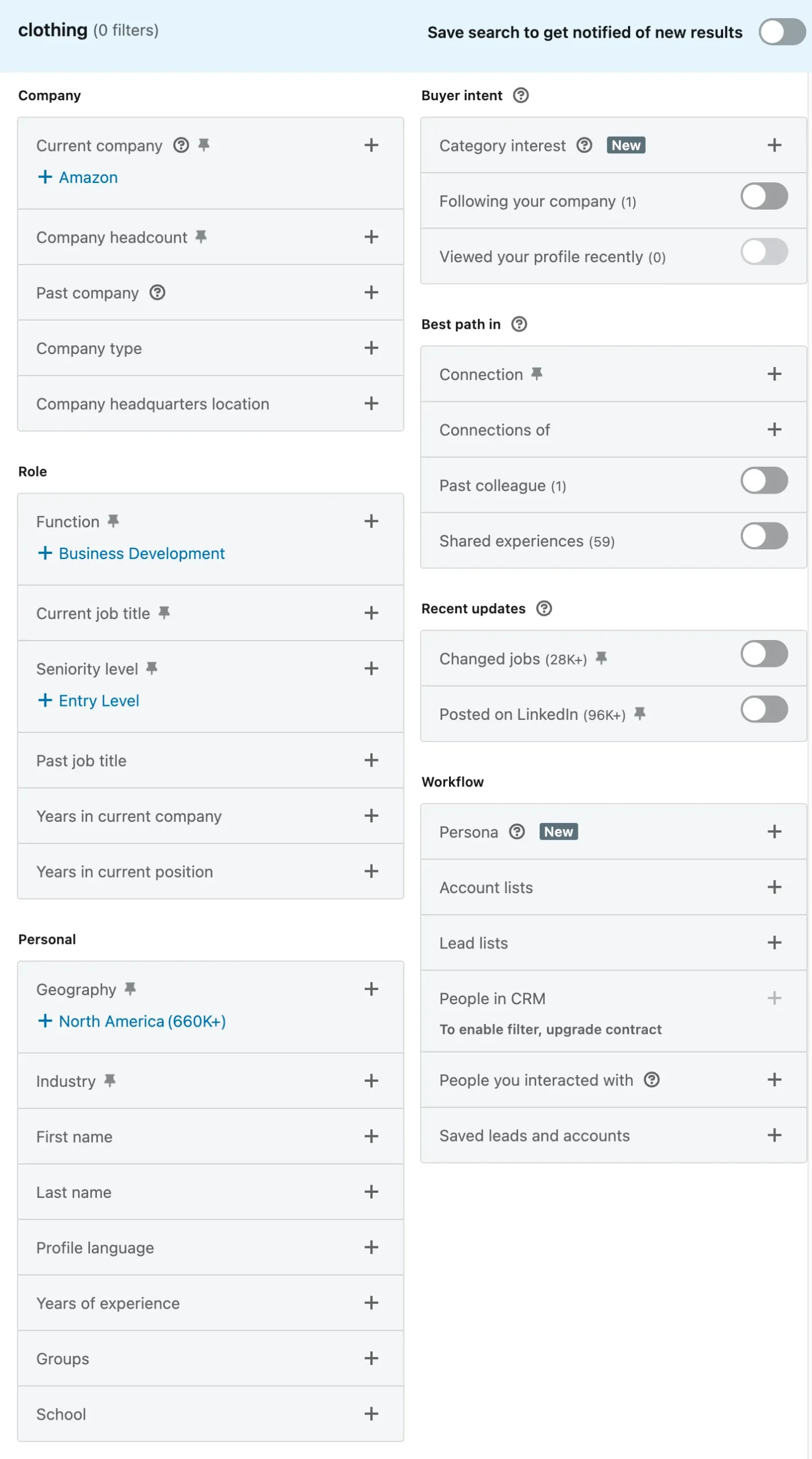The height and width of the screenshot is (1459, 812).
Task: Enable the Shared experiences toggle
Action: (764, 536)
